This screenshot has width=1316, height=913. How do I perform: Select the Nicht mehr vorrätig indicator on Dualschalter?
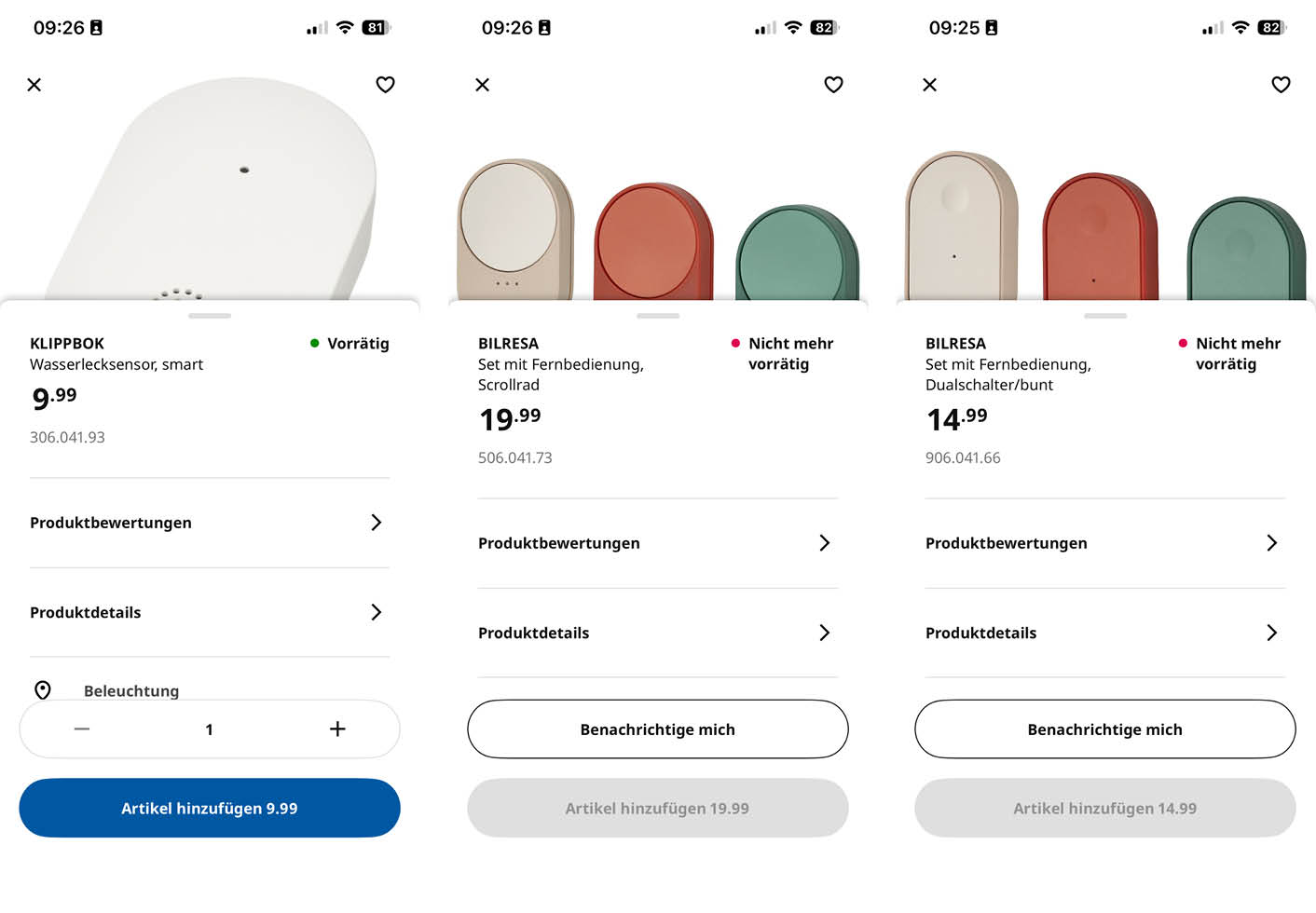point(1183,343)
